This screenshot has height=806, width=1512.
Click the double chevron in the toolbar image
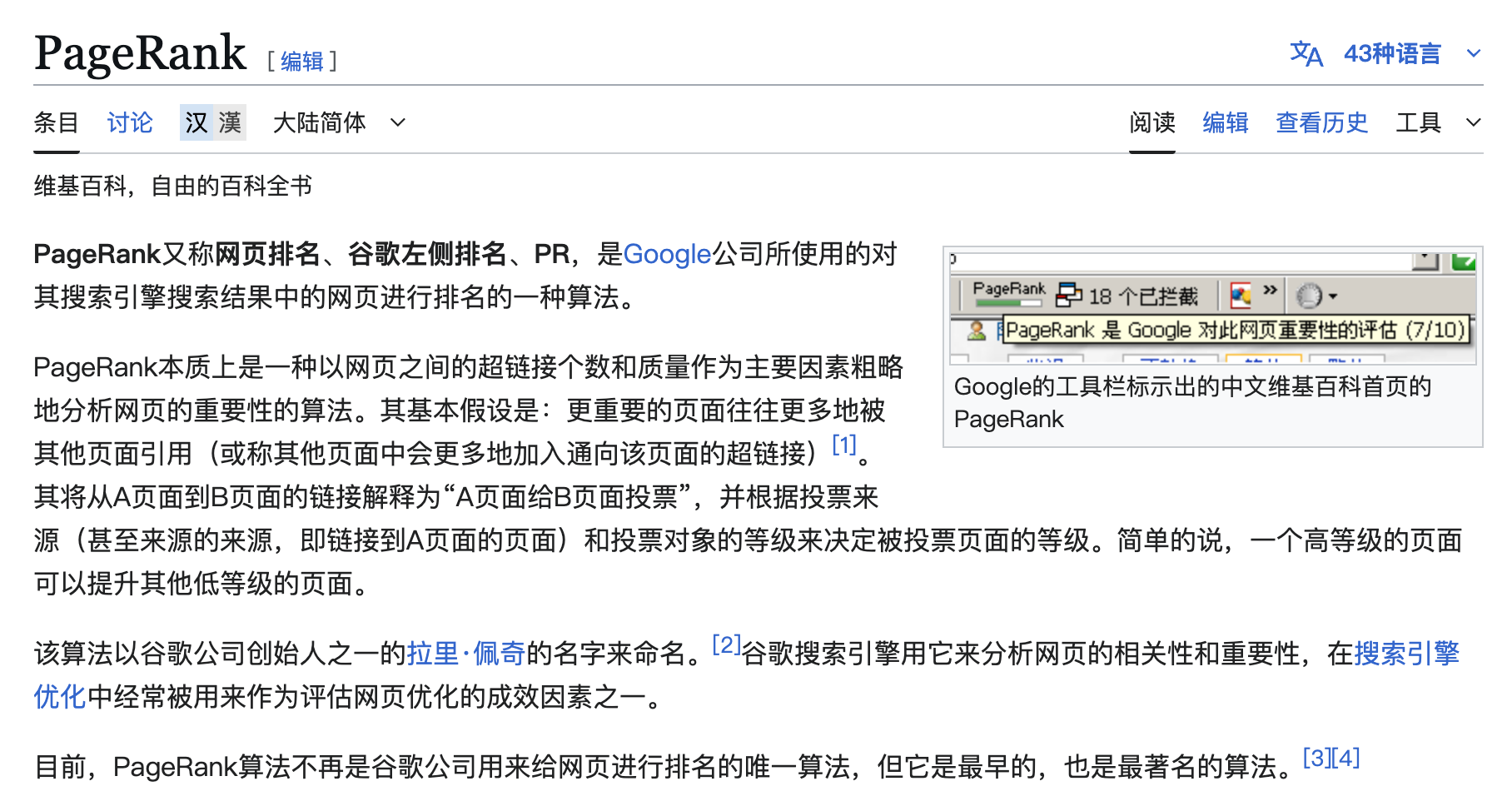[1270, 291]
